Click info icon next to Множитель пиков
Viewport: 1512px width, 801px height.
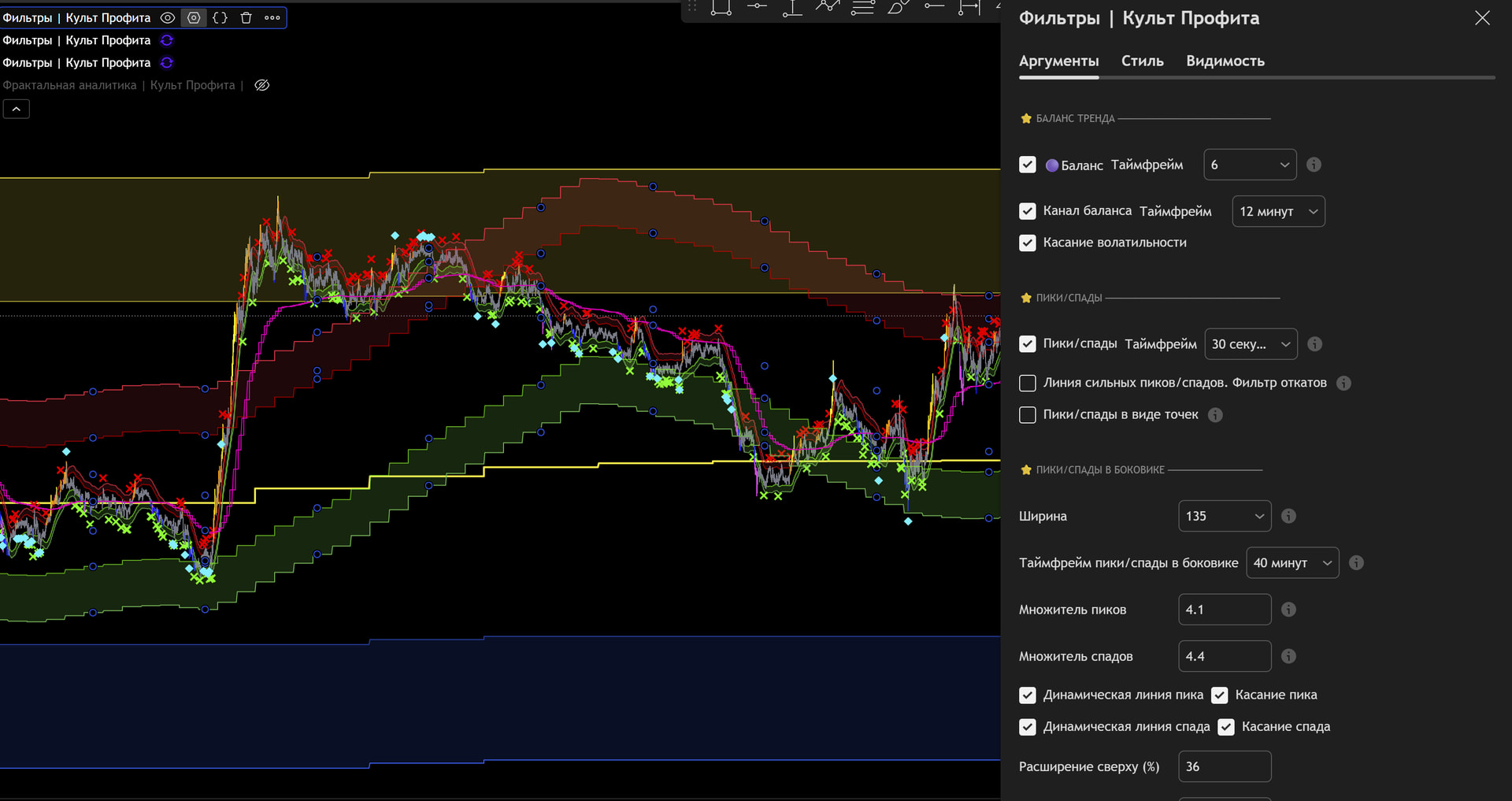tap(1288, 610)
